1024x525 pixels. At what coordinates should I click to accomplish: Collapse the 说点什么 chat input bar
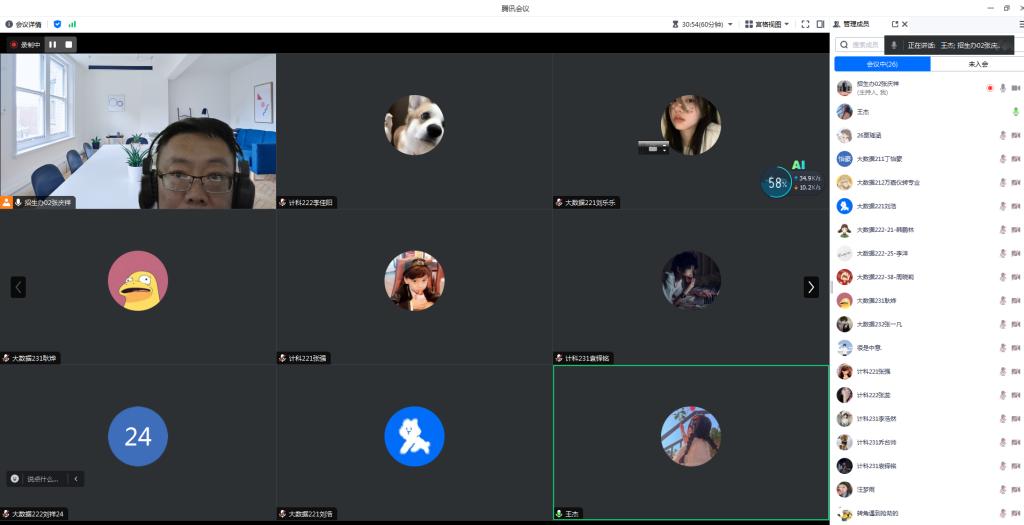tap(76, 479)
